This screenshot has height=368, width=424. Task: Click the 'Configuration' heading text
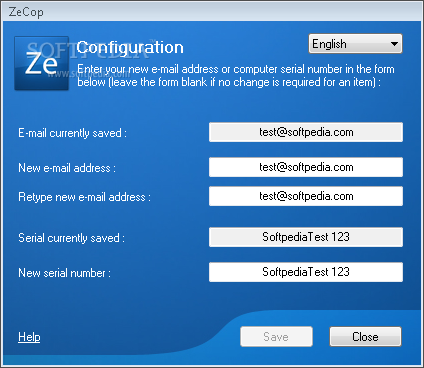(x=130, y=48)
